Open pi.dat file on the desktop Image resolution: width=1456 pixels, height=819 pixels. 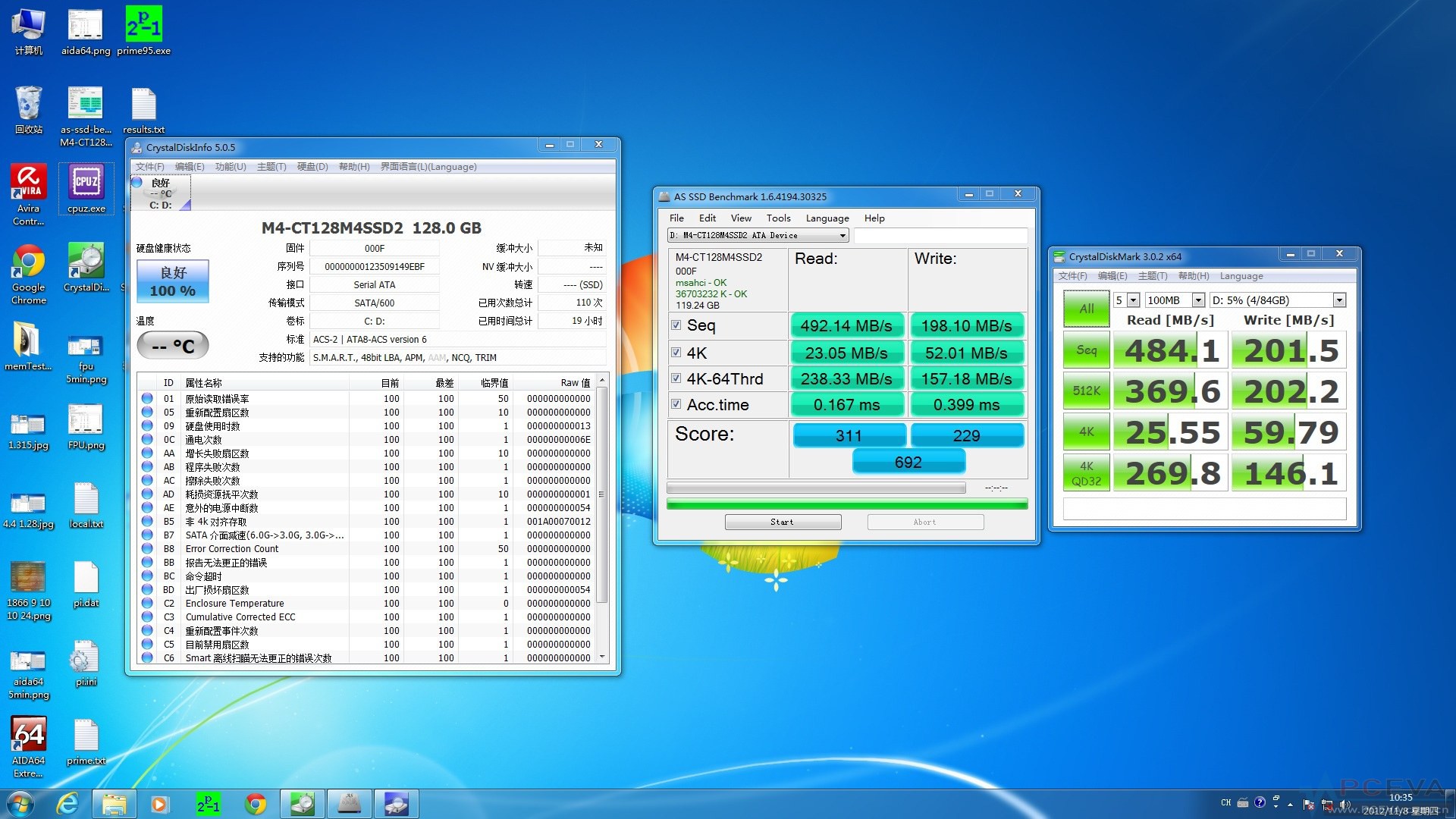[86, 584]
